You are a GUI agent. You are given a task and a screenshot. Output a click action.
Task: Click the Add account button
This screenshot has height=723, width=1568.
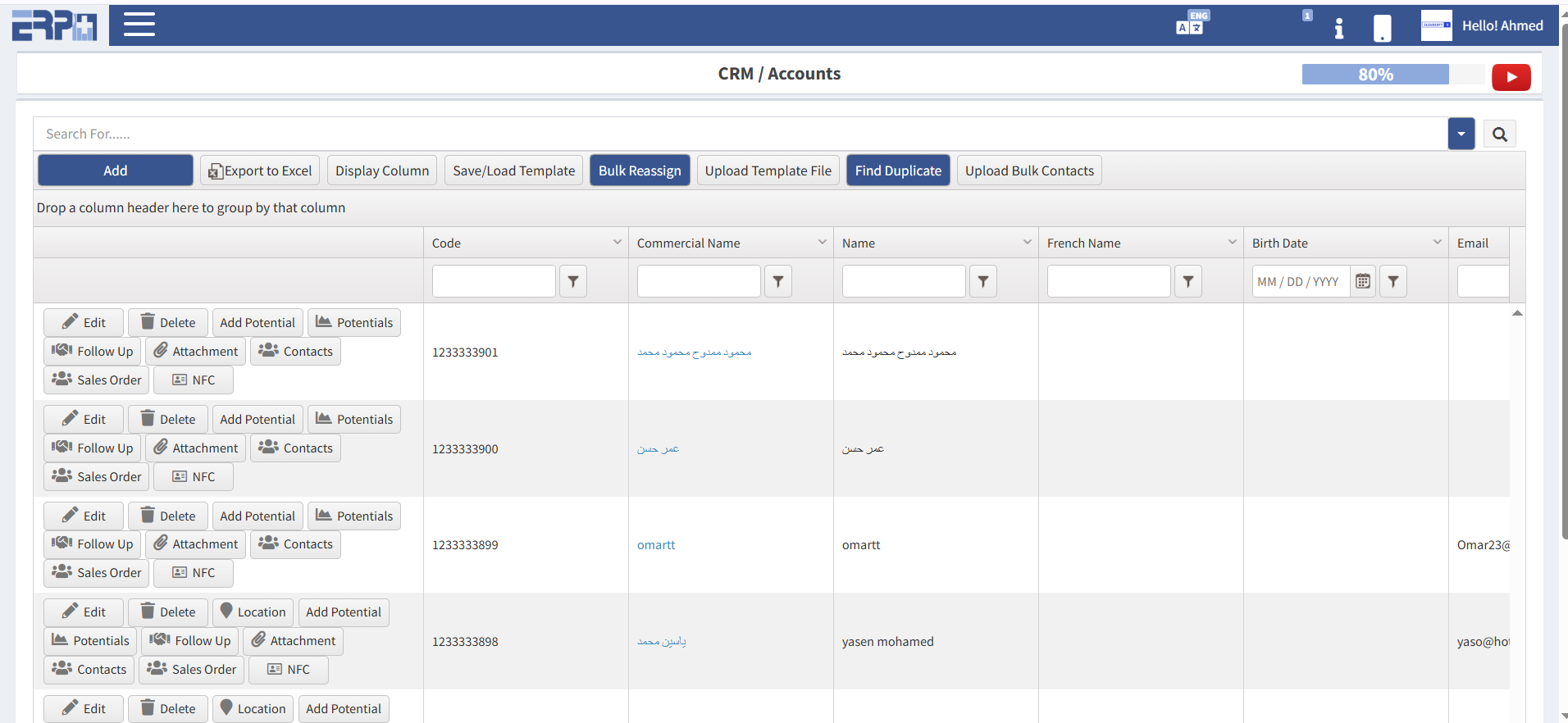116,171
